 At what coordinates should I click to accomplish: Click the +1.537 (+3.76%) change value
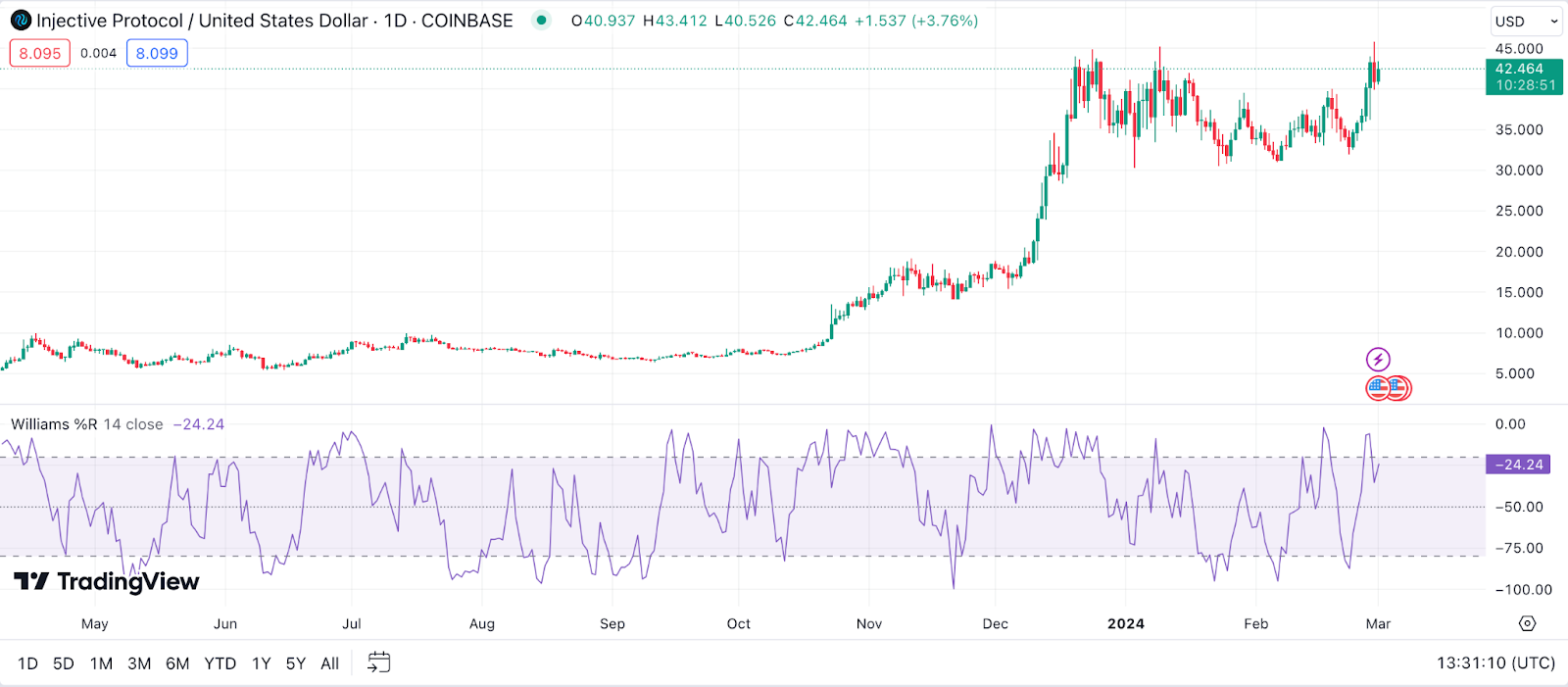[x=916, y=21]
